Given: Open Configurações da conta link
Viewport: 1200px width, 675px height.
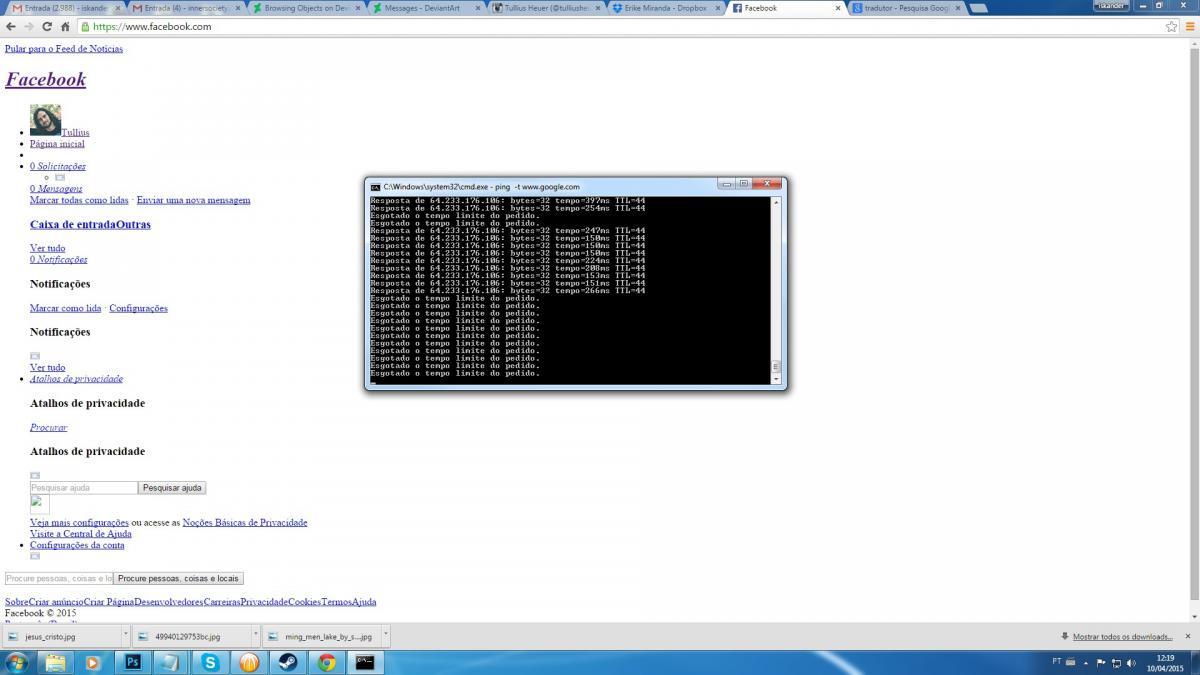Looking at the screenshot, I should pyautogui.click(x=77, y=546).
